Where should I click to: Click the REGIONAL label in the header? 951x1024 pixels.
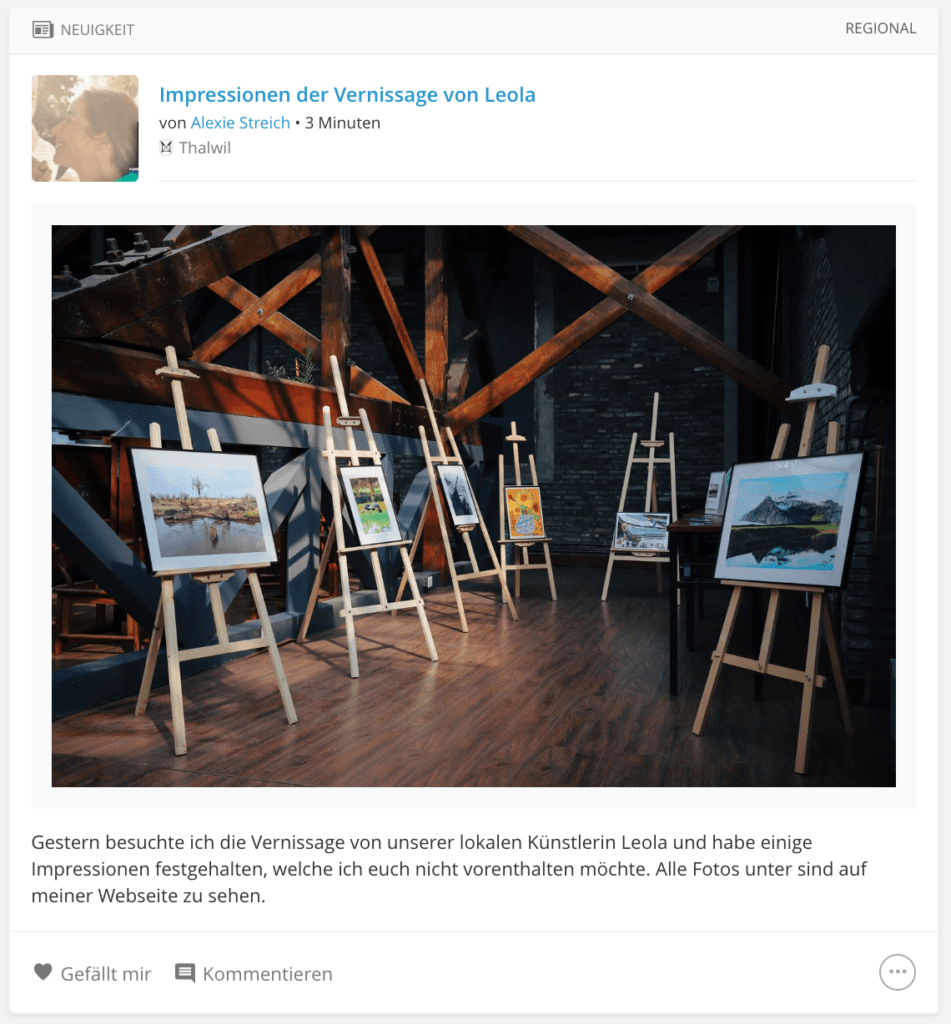(x=880, y=29)
